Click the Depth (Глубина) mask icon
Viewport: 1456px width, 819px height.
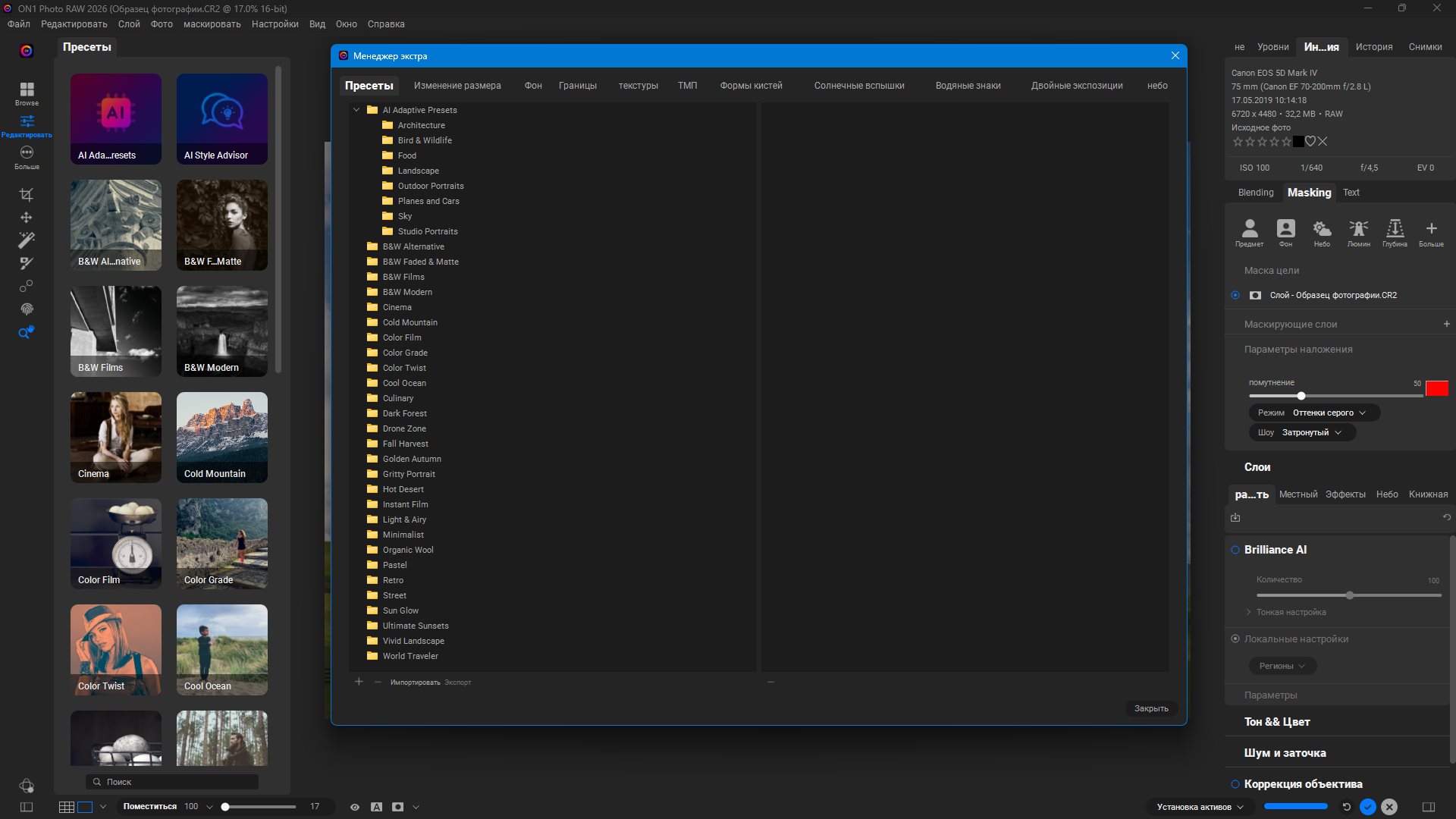1395,230
